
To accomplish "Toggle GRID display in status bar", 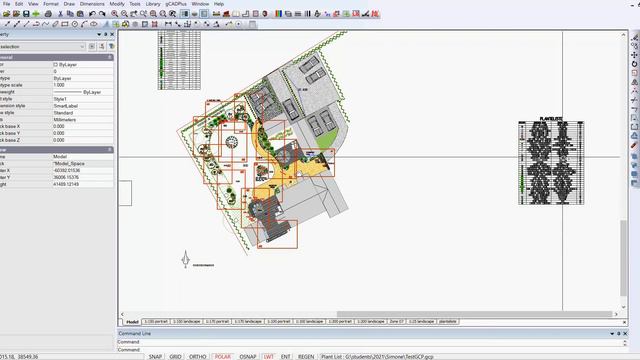I will pyautogui.click(x=176, y=357).
